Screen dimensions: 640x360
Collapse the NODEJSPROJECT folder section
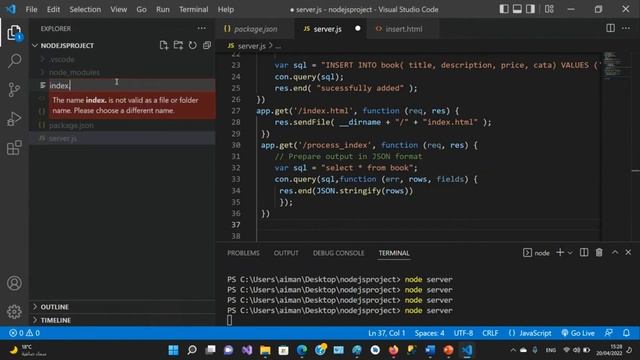67,45
